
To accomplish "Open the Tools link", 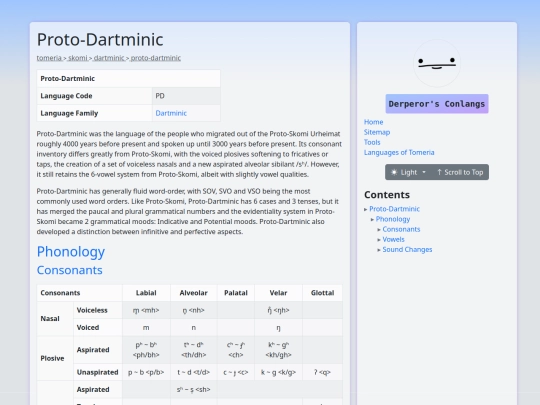I will point(372,142).
